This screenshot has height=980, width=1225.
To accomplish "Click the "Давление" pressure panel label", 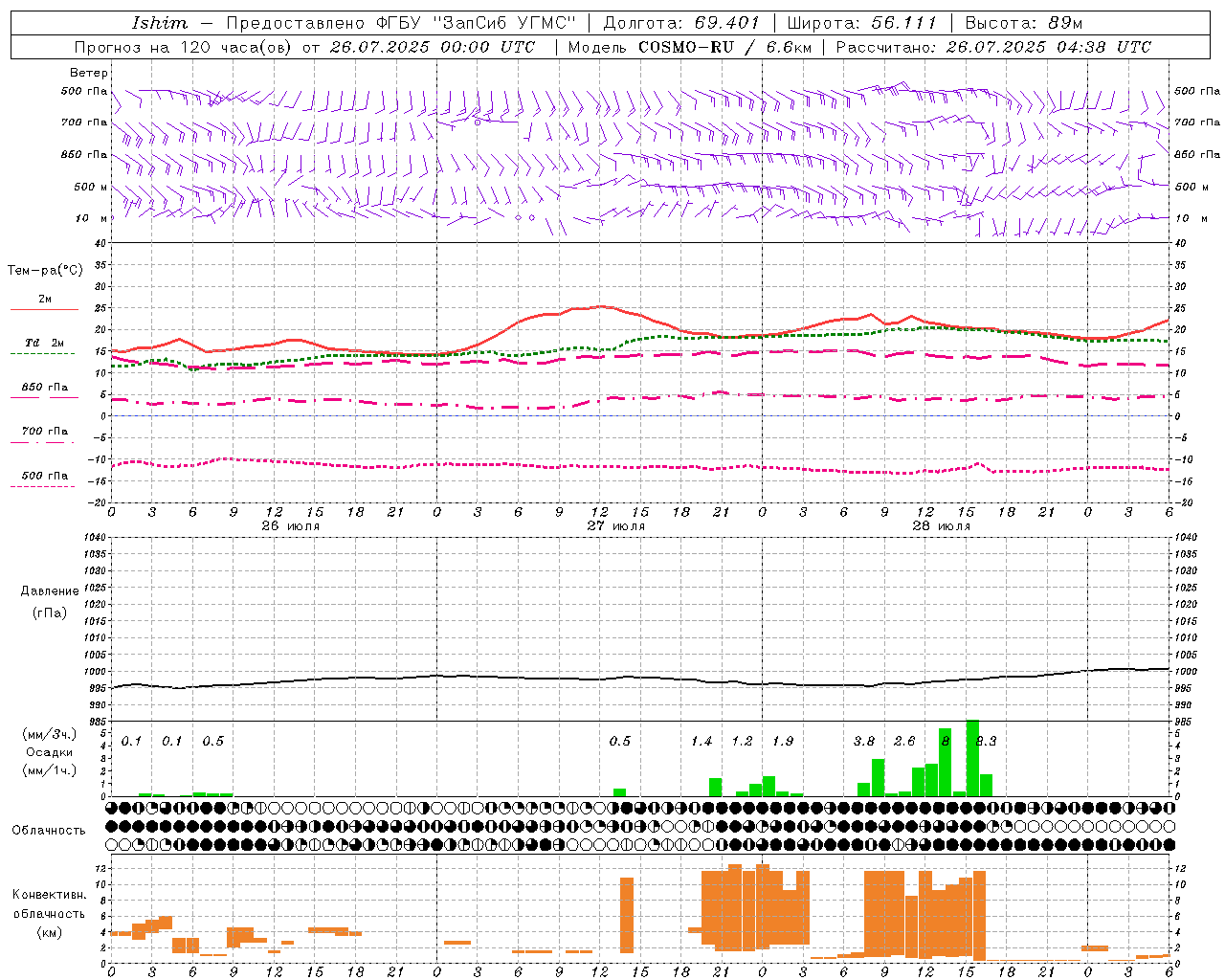I will coord(50,591).
